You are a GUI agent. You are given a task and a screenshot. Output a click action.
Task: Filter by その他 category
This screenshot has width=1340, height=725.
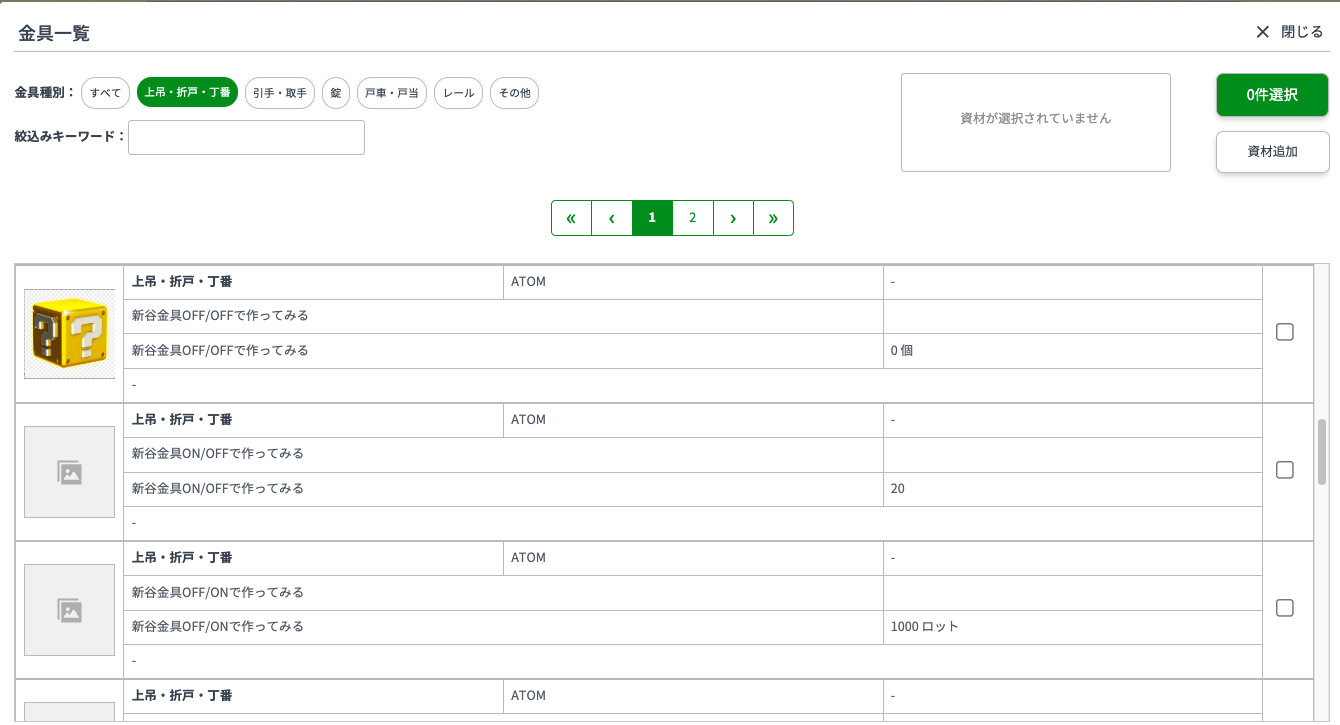click(x=514, y=93)
